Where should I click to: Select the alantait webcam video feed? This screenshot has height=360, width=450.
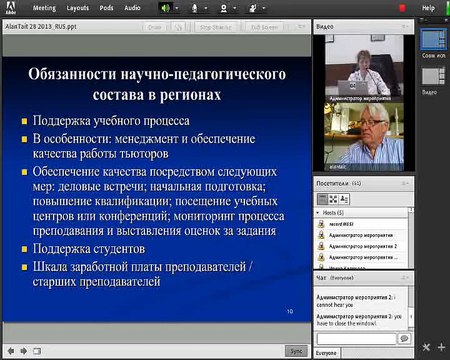(364, 137)
